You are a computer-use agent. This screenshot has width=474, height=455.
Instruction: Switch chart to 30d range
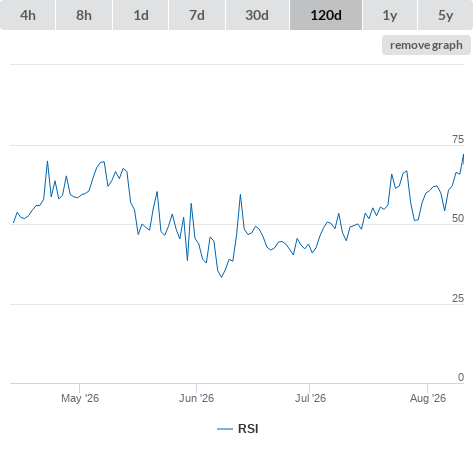257,15
